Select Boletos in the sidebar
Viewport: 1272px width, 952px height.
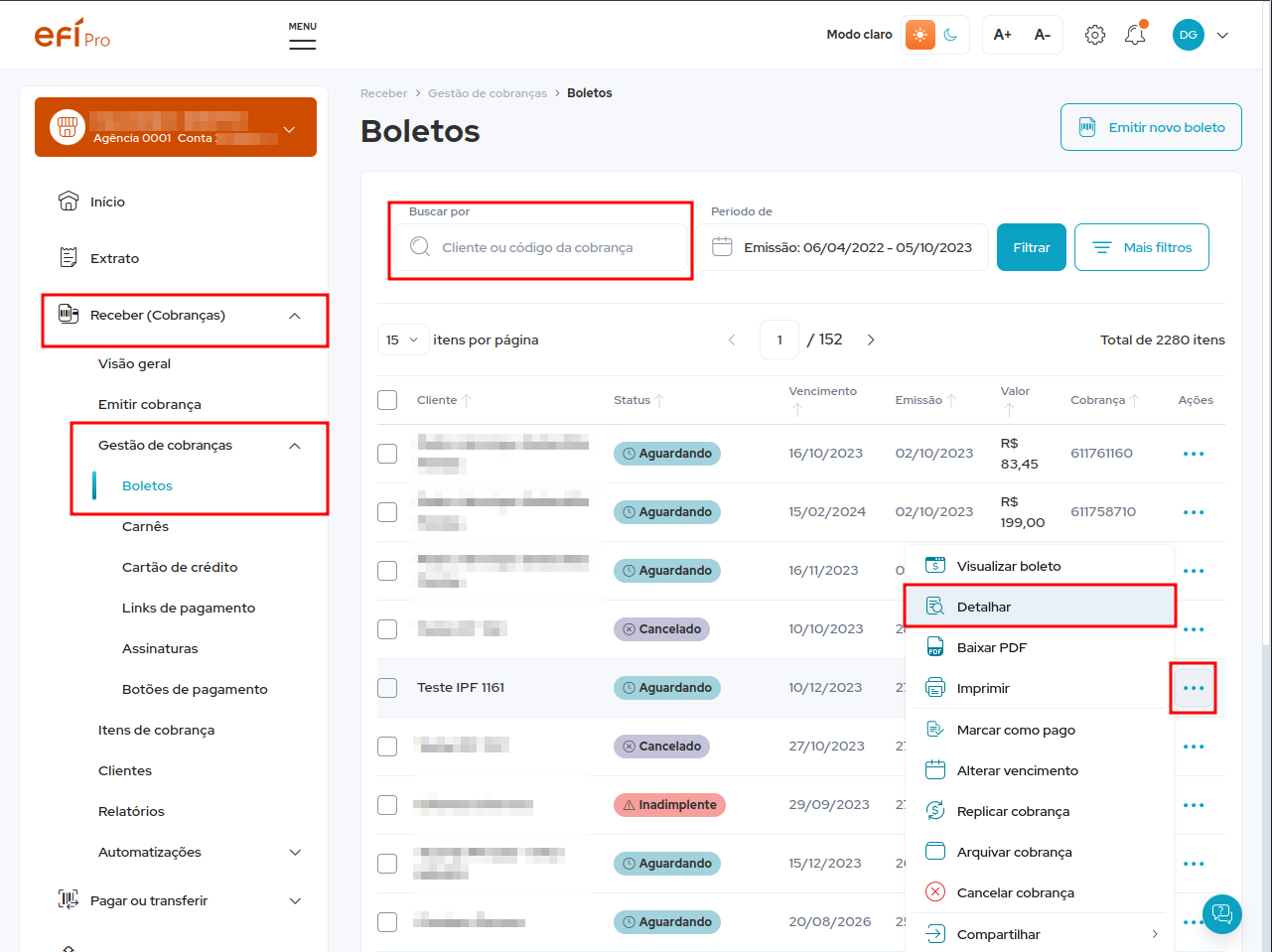(147, 485)
